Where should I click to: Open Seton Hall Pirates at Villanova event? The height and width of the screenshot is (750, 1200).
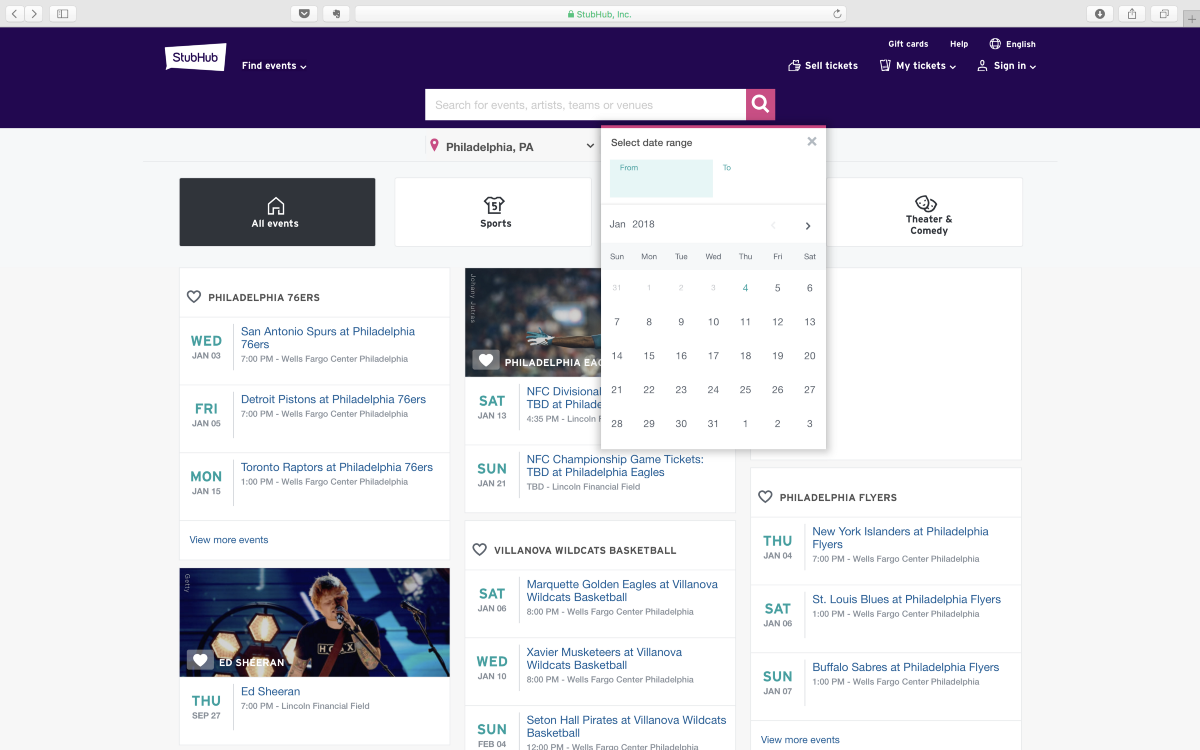click(627, 726)
